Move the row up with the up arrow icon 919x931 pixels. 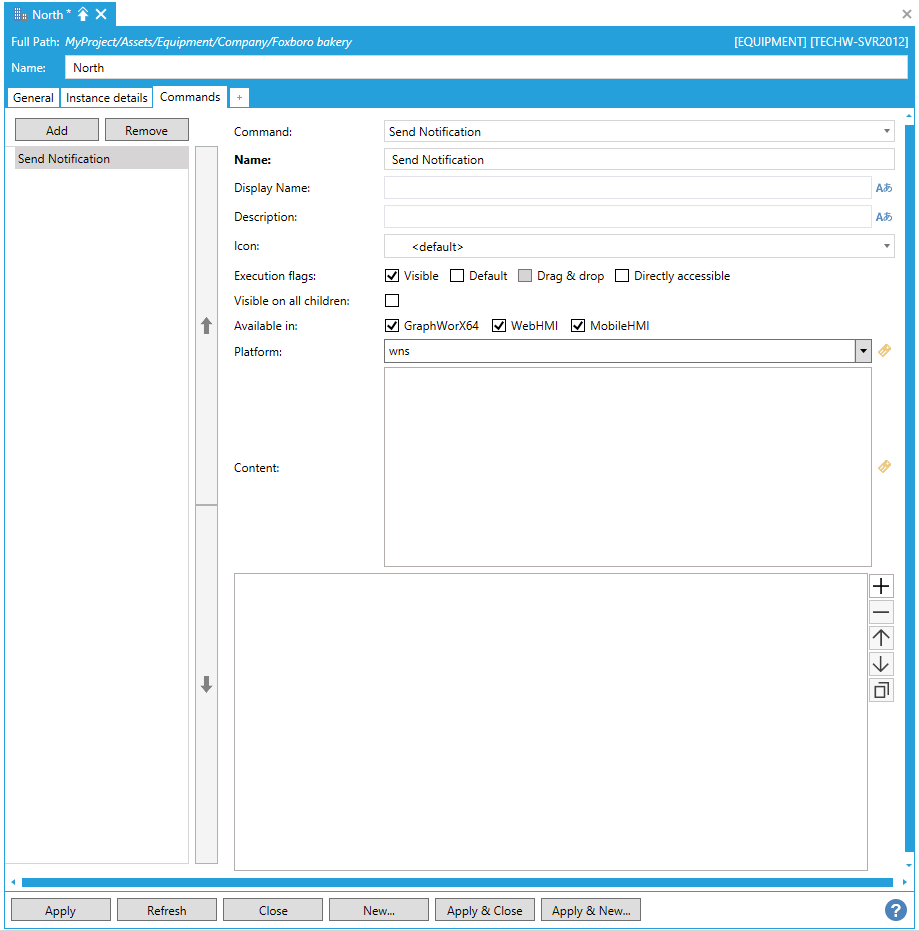pyautogui.click(x=881, y=639)
